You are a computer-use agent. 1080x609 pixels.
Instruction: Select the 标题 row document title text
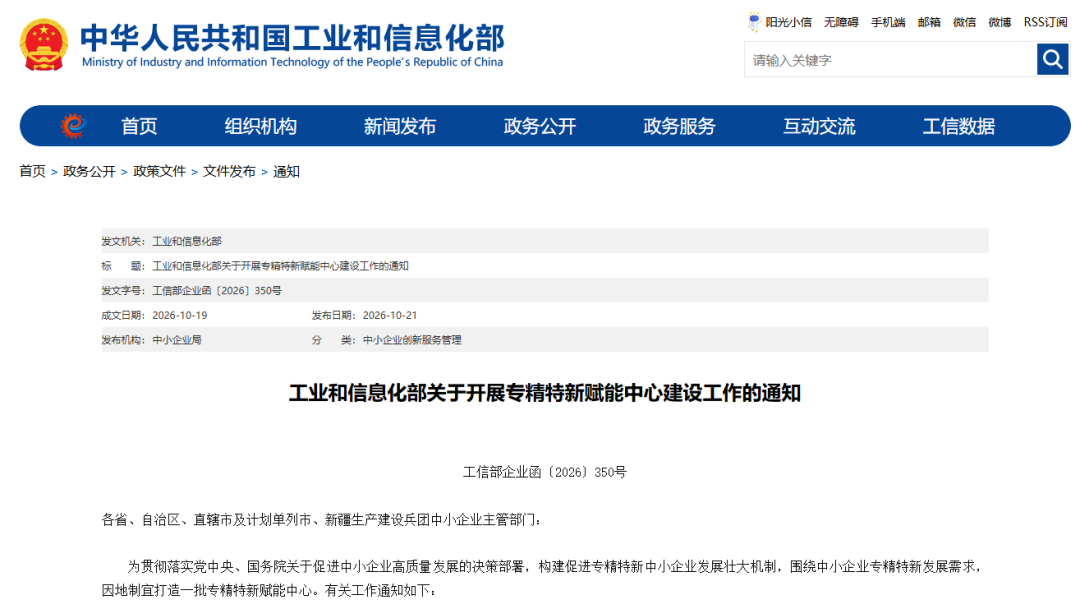280,266
